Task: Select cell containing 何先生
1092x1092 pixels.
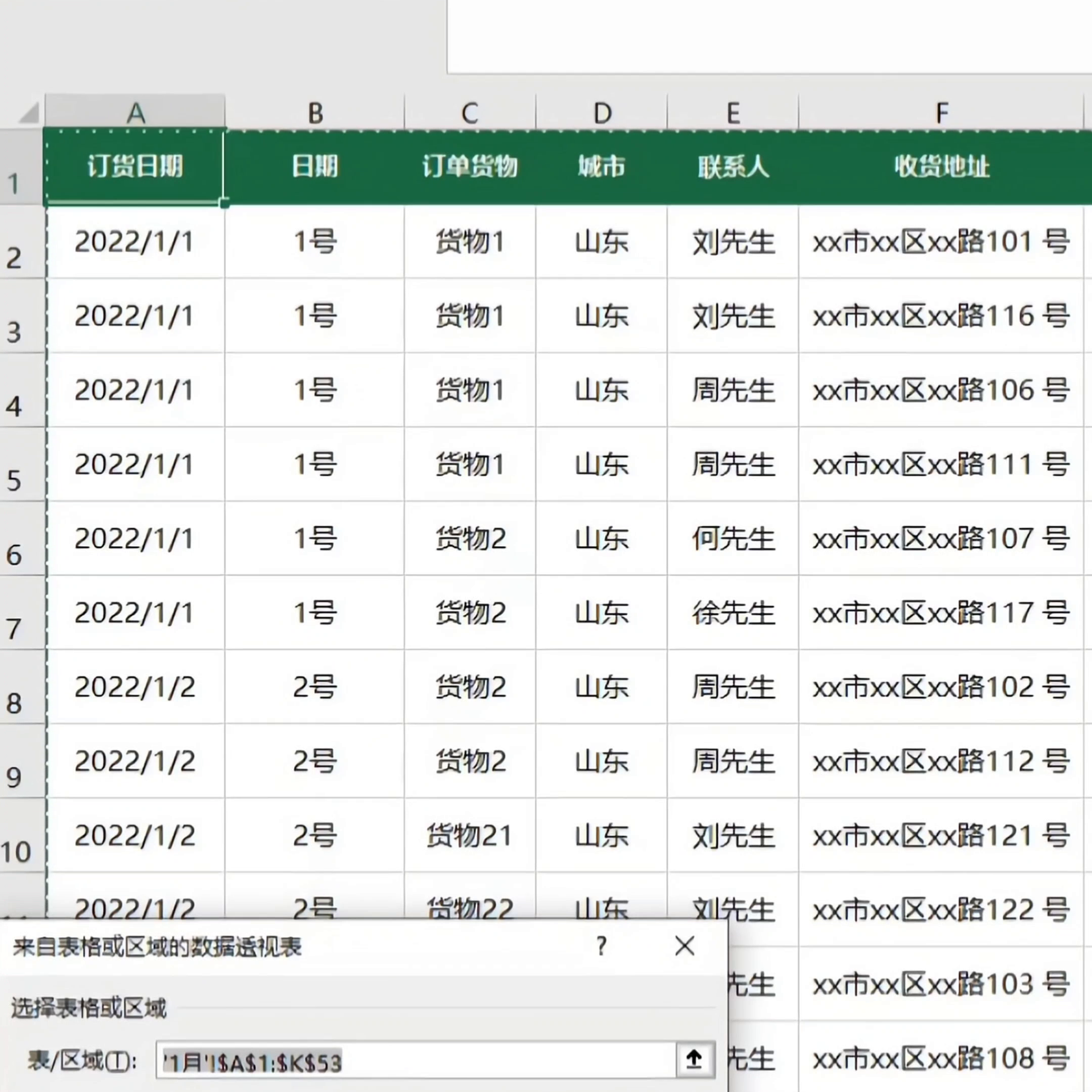Action: pos(733,538)
